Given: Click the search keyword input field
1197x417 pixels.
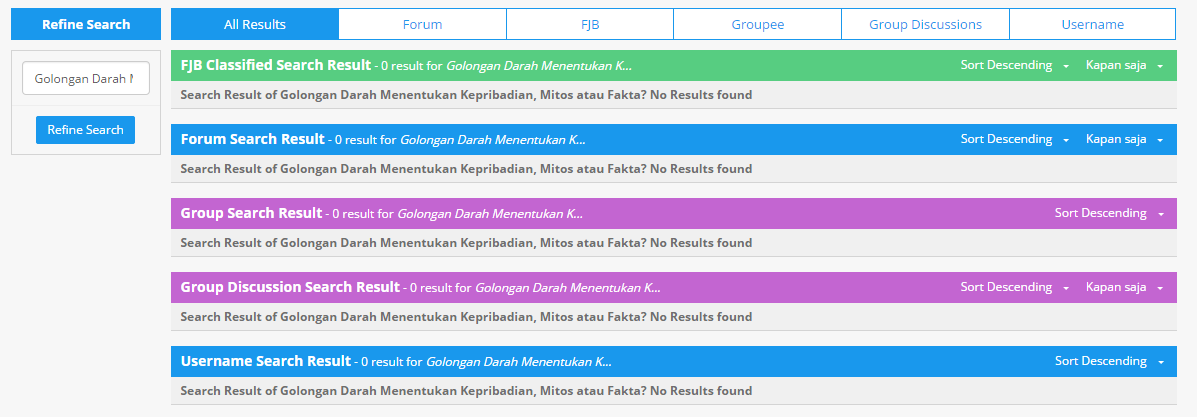Looking at the screenshot, I should (x=85, y=78).
